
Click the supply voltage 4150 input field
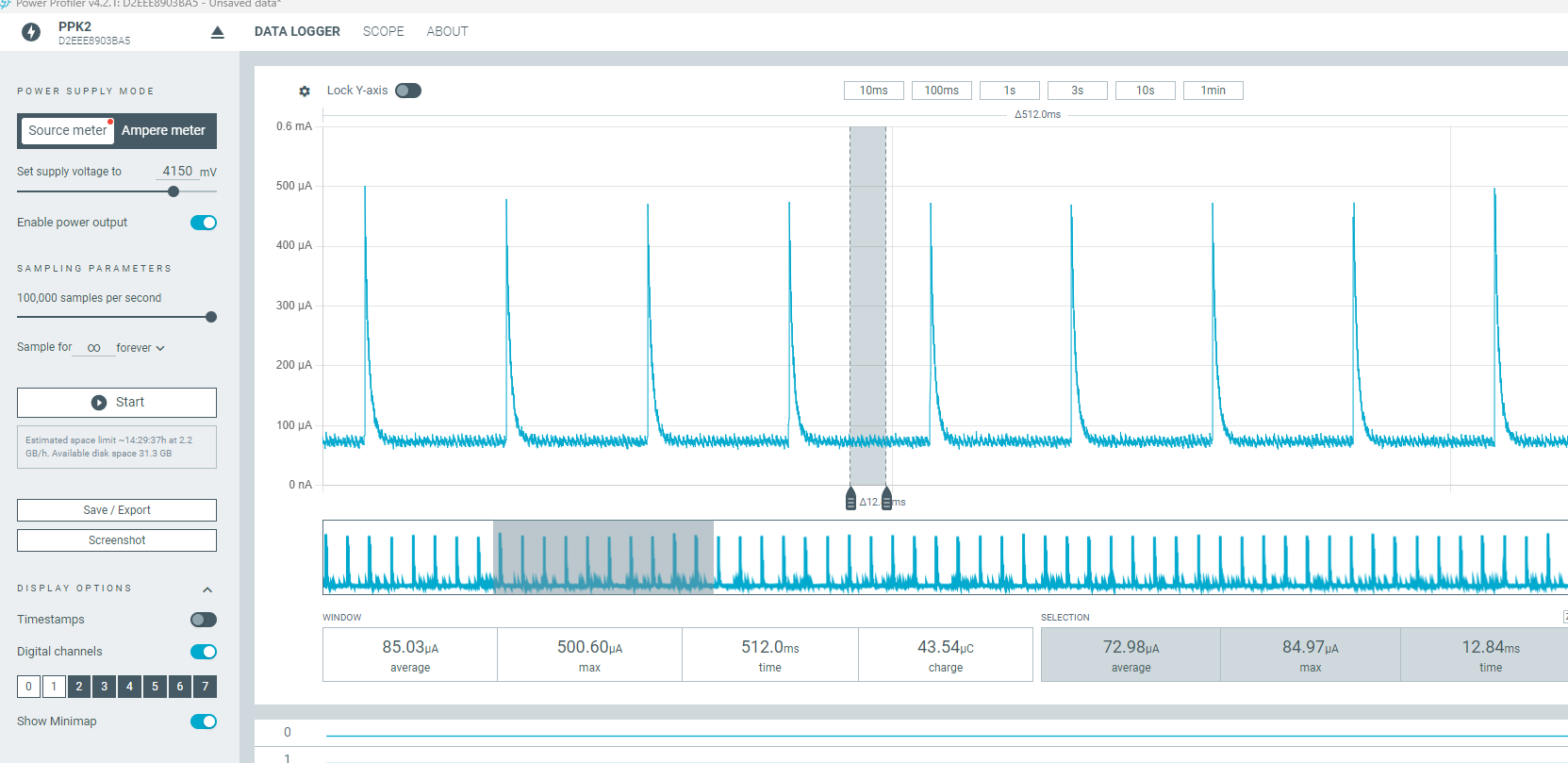pyautogui.click(x=176, y=172)
